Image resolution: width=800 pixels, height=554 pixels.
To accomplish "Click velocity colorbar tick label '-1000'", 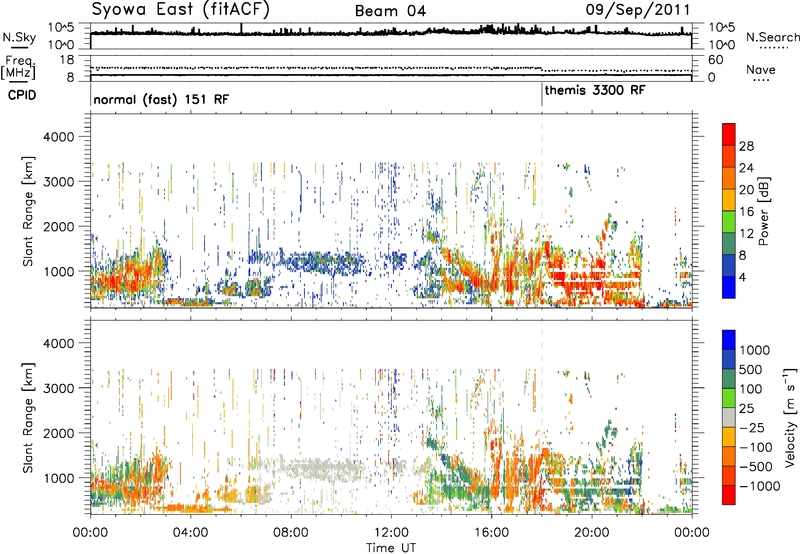I will (760, 486).
